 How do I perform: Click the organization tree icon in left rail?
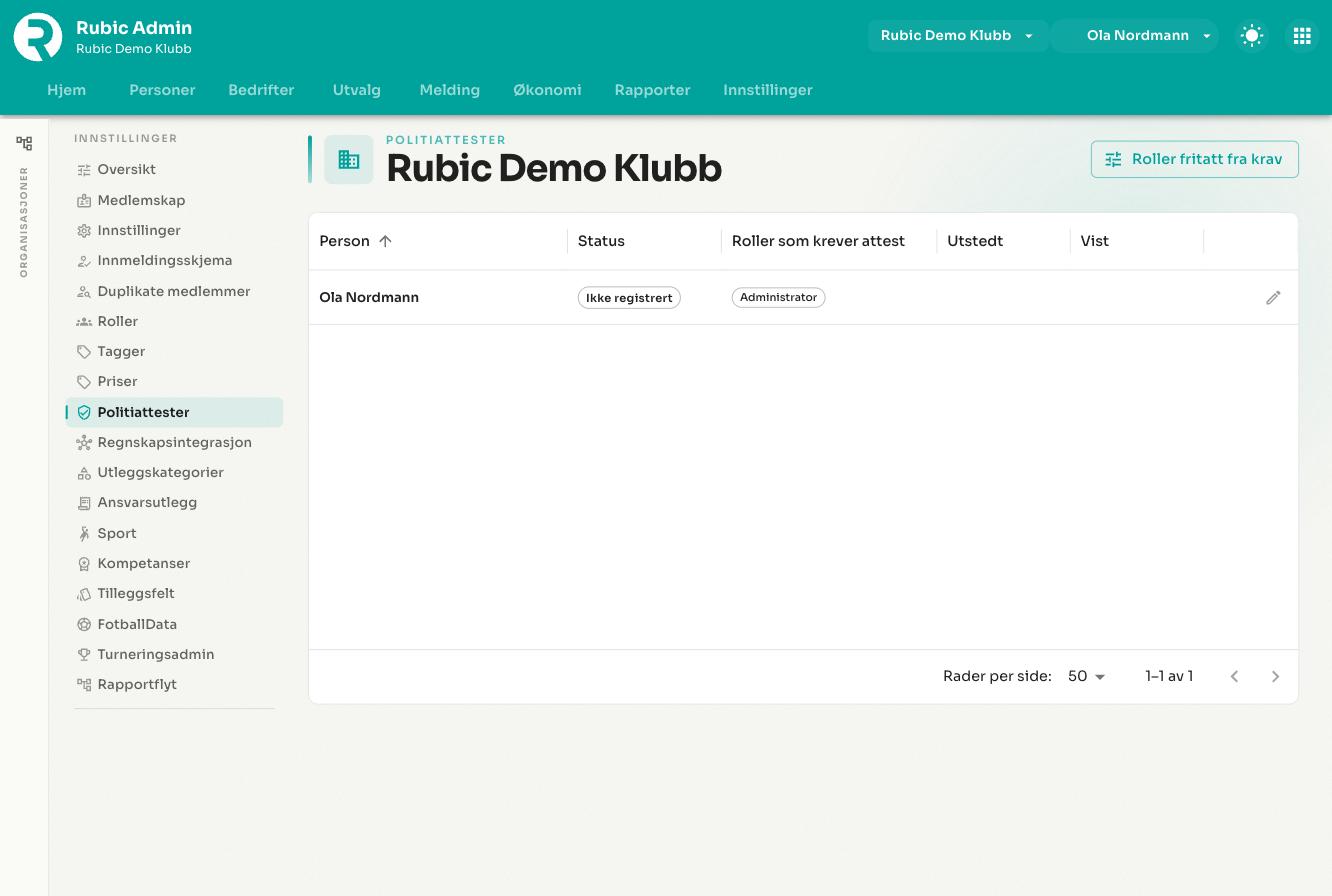(24, 143)
